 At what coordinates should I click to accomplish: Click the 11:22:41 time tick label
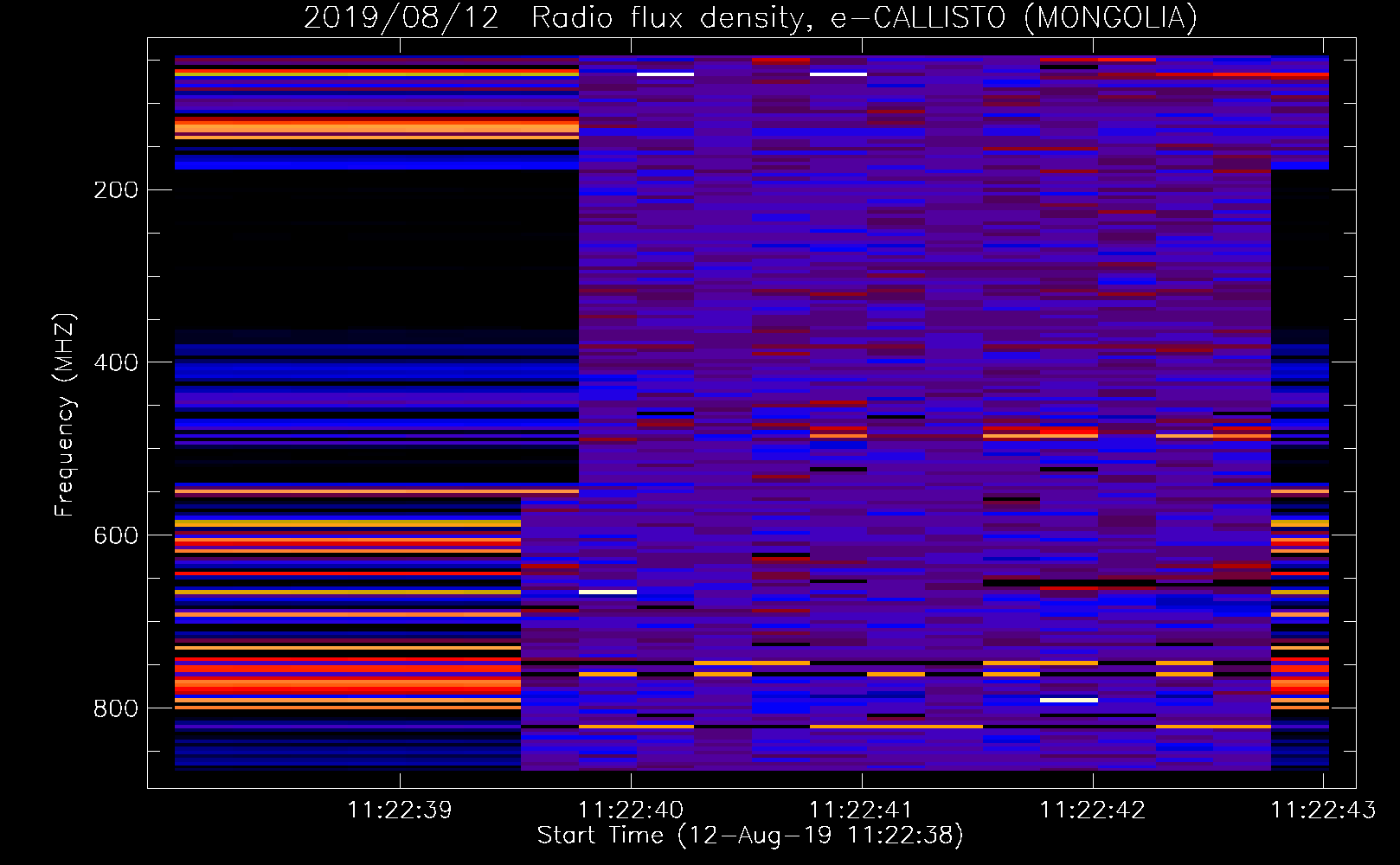point(862,810)
